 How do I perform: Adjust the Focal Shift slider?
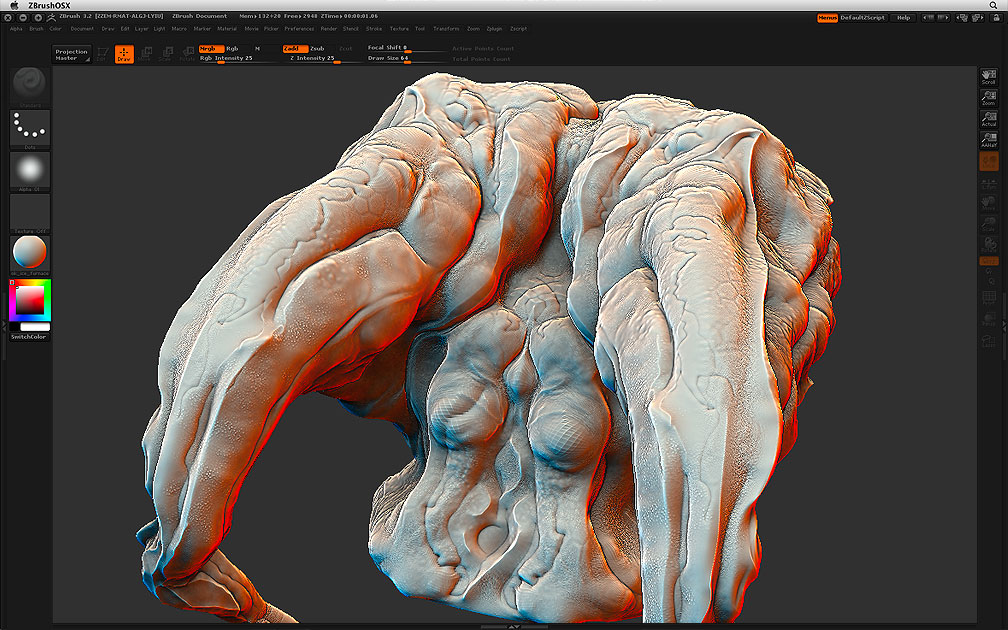pos(406,48)
